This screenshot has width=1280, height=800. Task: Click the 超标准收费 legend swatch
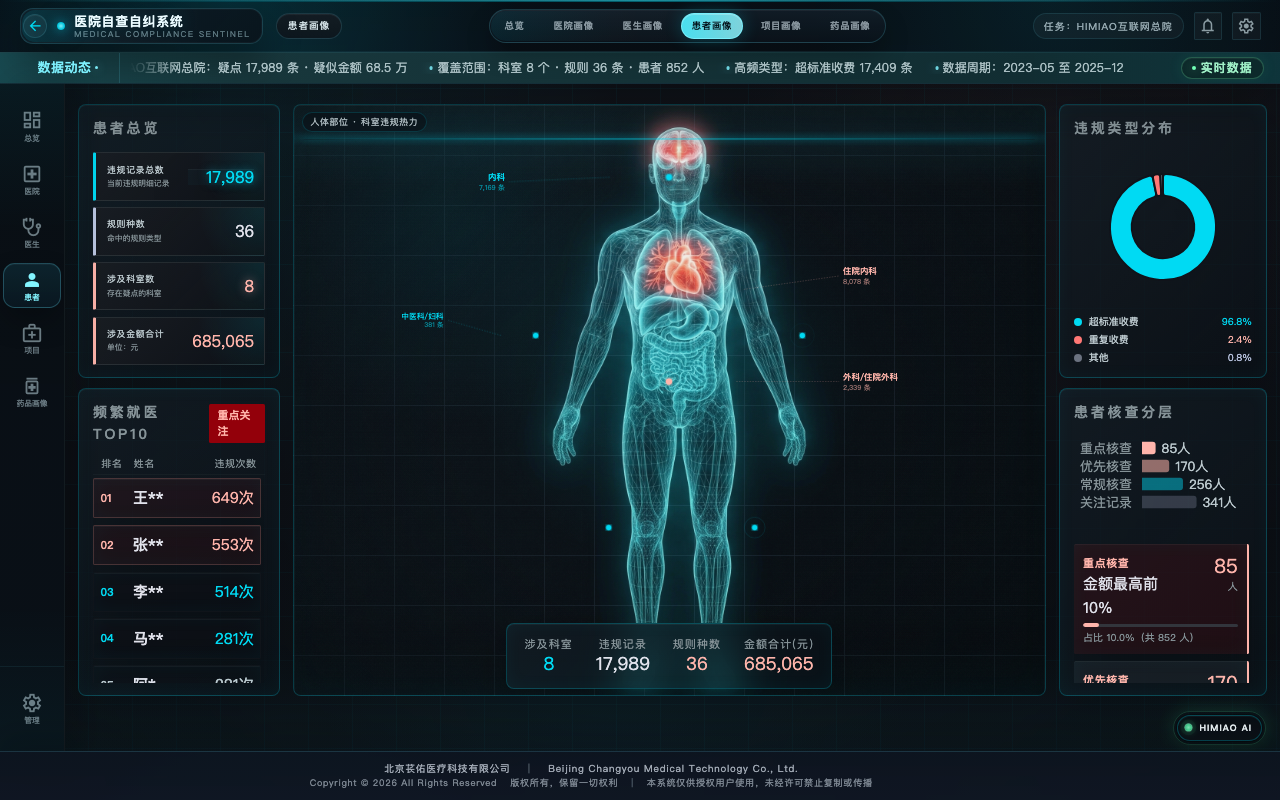pos(1078,322)
